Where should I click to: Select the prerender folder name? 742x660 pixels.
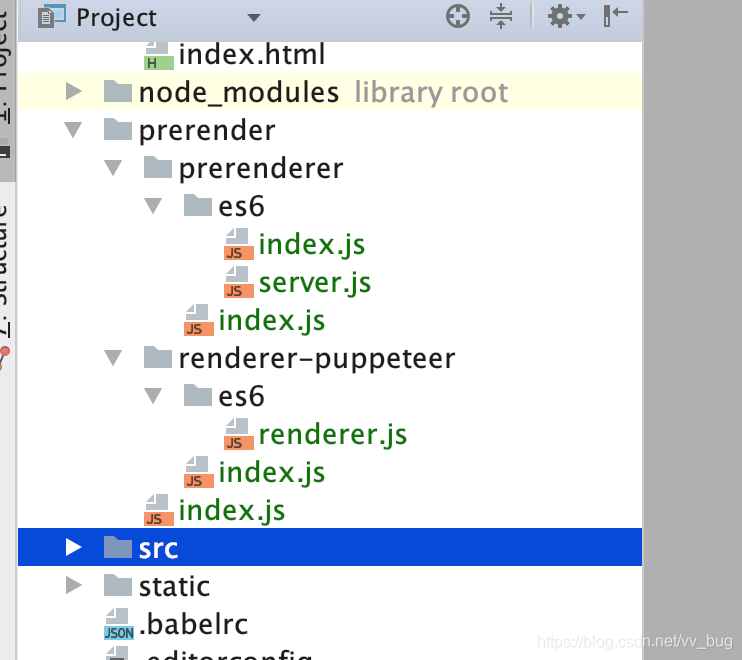coord(207,131)
